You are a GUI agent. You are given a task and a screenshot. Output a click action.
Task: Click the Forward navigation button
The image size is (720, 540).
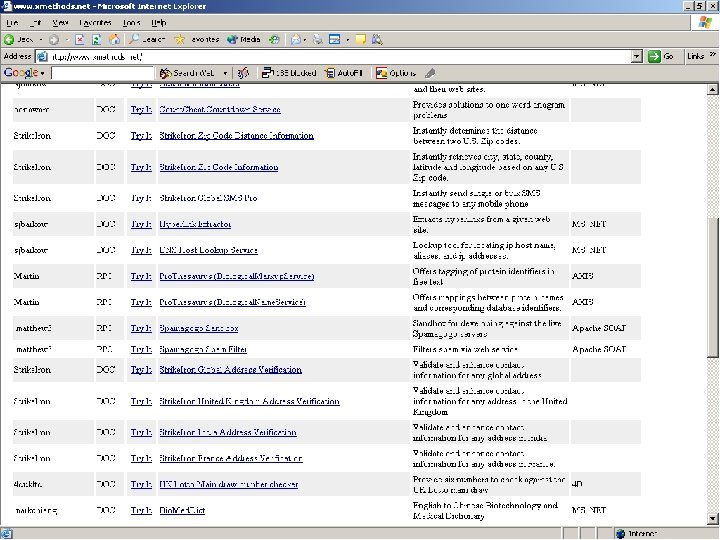tap(54, 39)
